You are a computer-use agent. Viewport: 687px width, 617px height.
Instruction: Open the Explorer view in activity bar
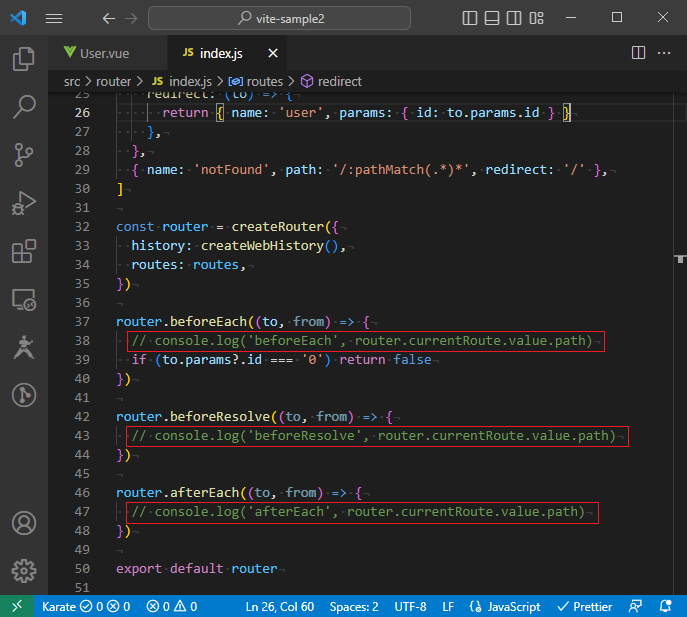[x=24, y=59]
